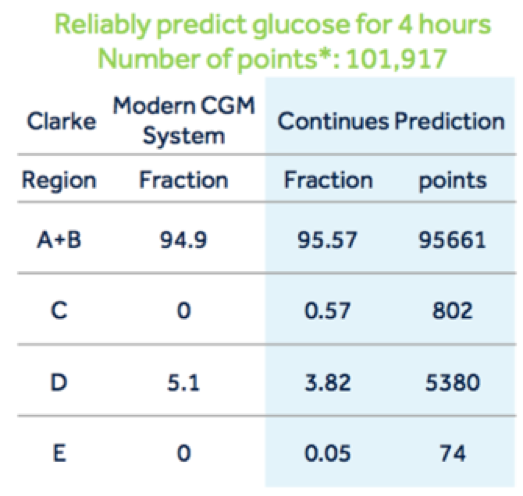
Task: Click the 'Clarke' column header
Action: (61, 121)
